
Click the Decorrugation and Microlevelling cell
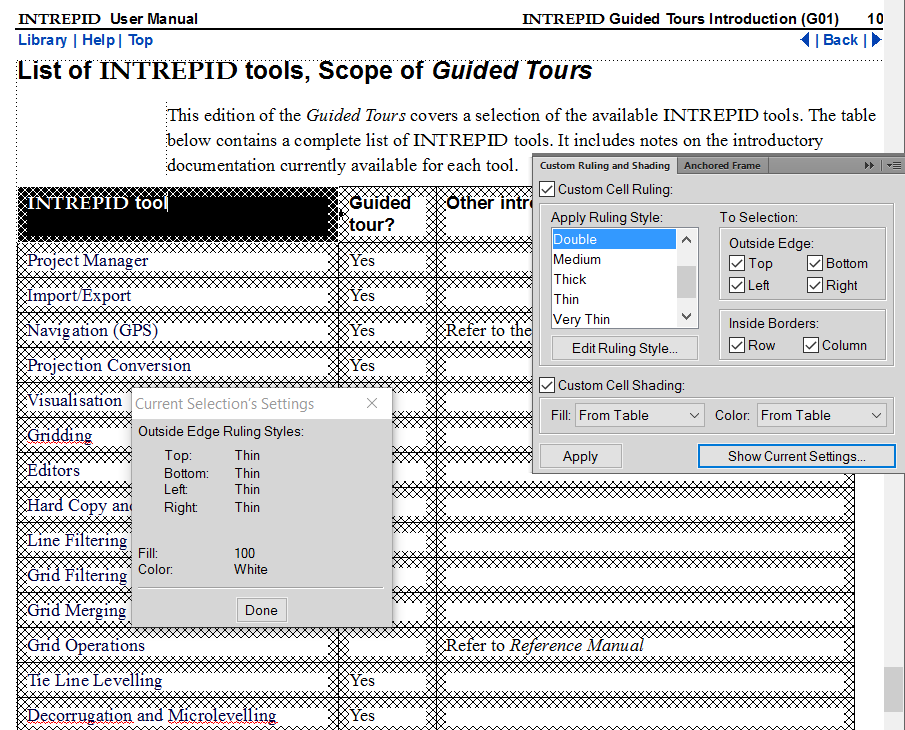coord(178,715)
